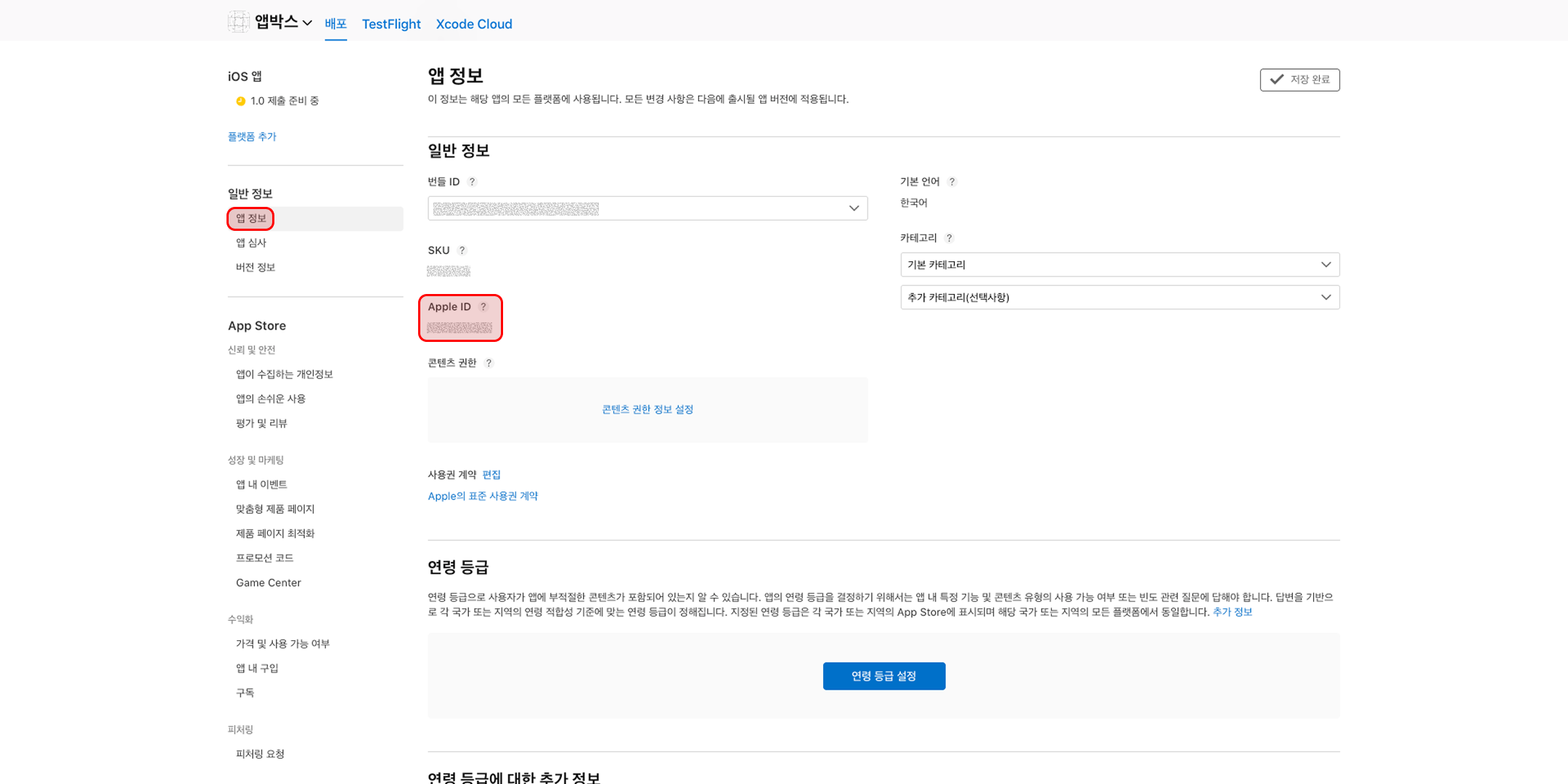
Task: Select the 1.0 제출 준비 중 version
Action: [x=285, y=101]
